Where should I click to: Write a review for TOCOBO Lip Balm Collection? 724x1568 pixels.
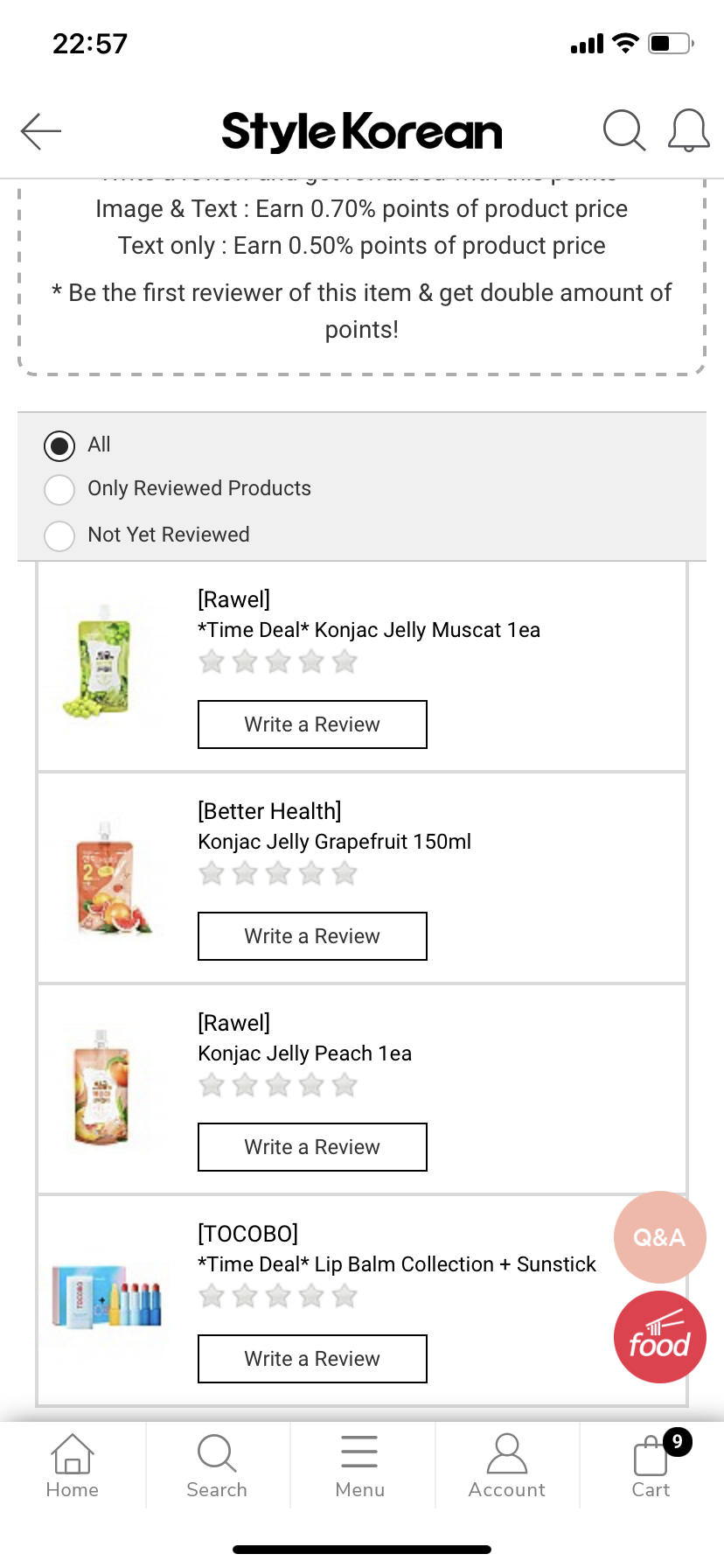click(312, 1359)
